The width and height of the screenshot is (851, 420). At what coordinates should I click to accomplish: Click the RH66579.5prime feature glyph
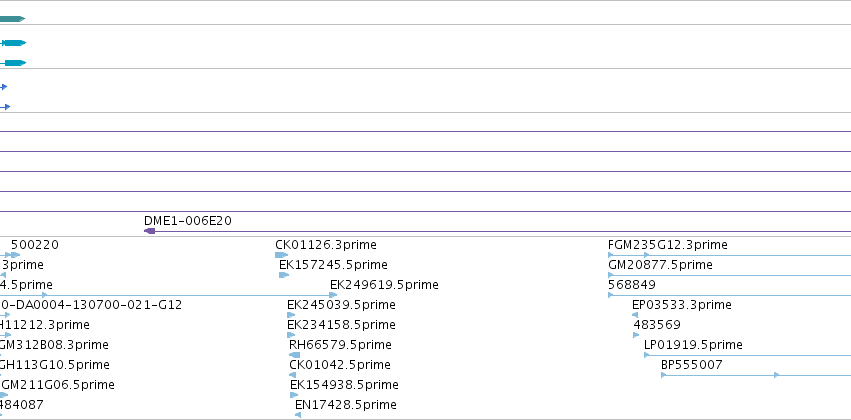point(295,355)
